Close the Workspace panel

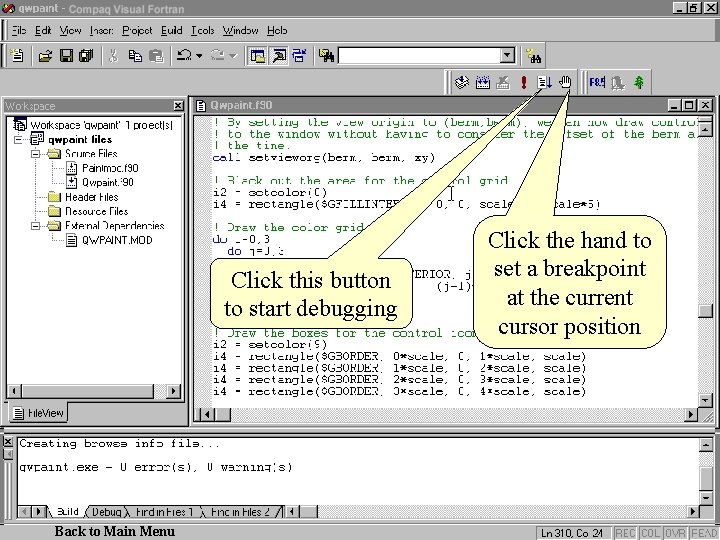pos(178,106)
